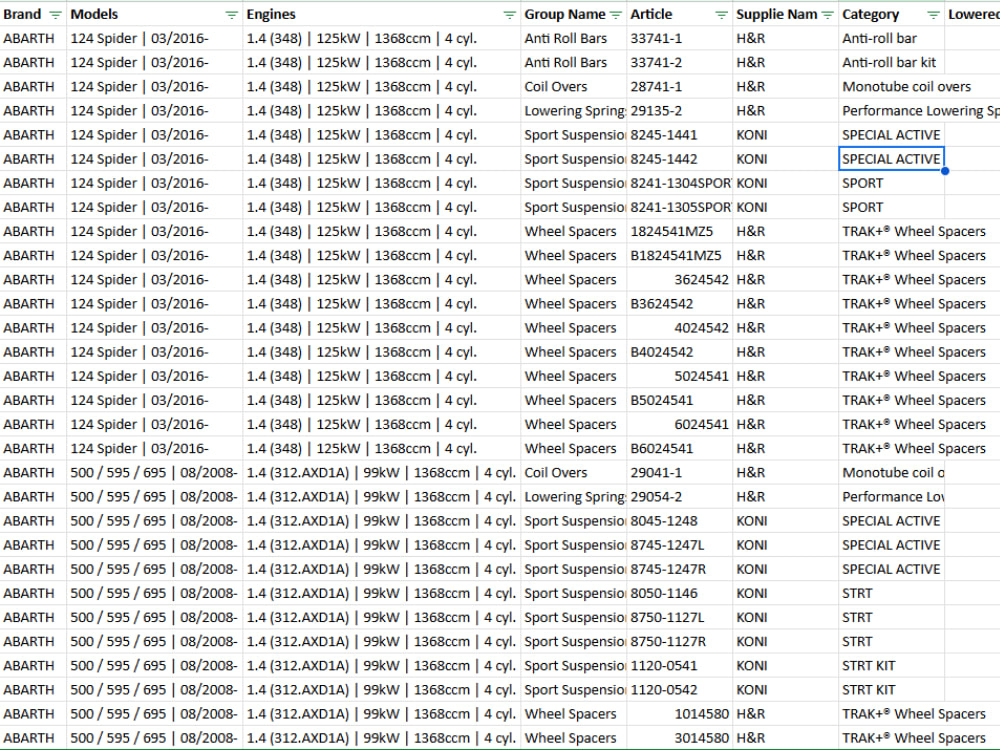Click the selected cell's blue fill handle
The height and width of the screenshot is (750, 1000).
click(x=945, y=171)
